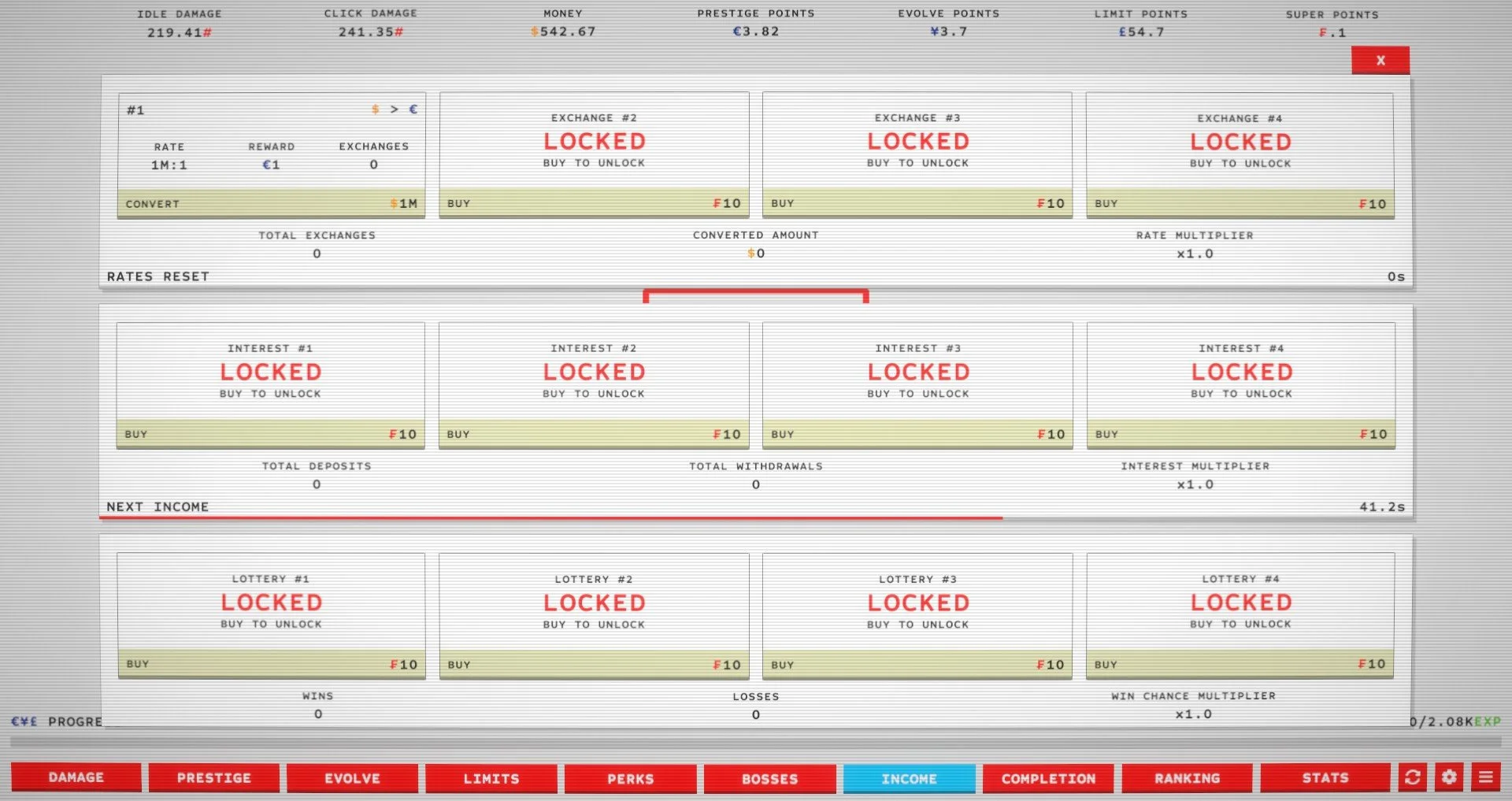Screen dimensions: 1512x801
Task: Open settings via the gear icon
Action: (x=1449, y=777)
